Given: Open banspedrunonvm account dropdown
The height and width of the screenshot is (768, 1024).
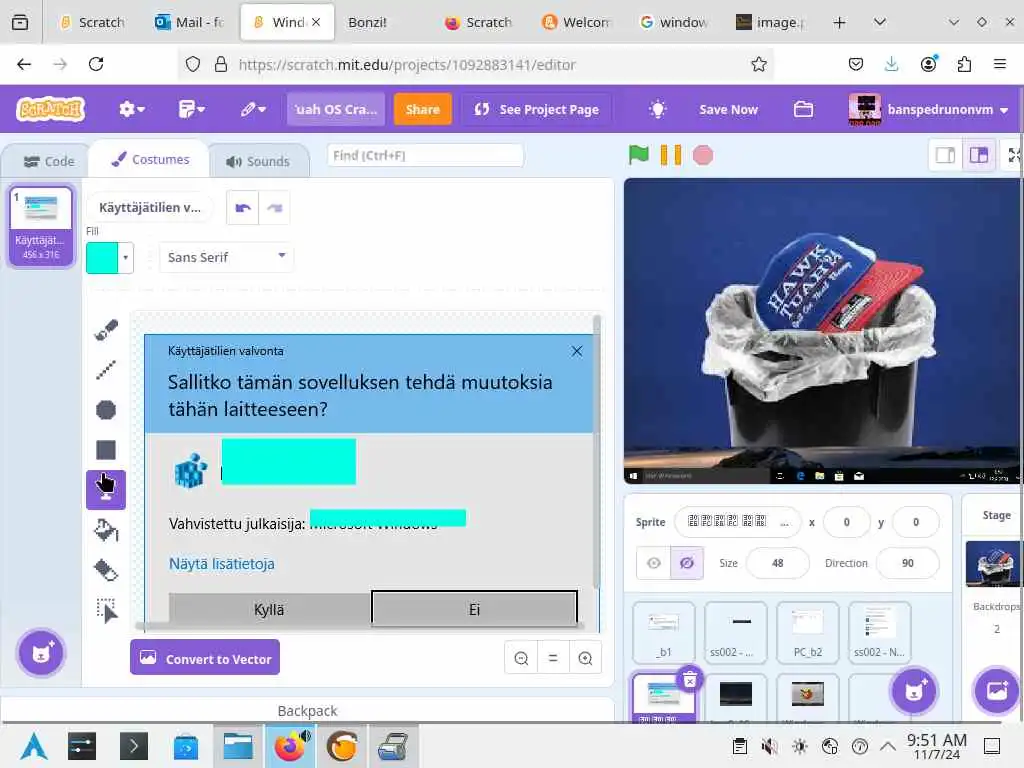Looking at the screenshot, I should click(927, 109).
